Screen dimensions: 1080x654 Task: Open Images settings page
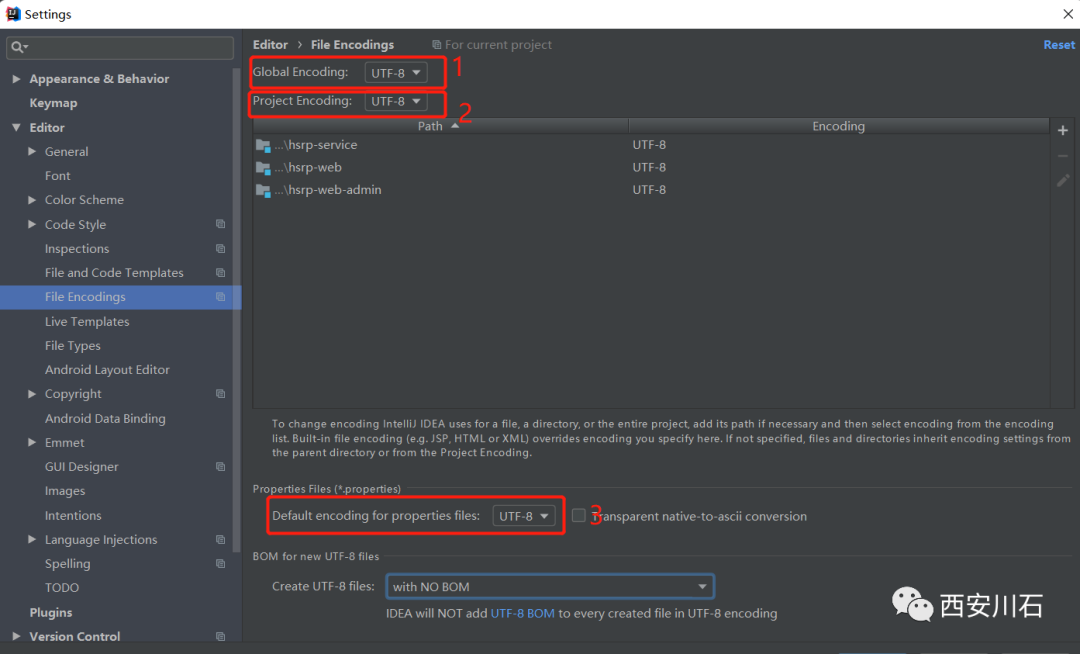click(65, 491)
